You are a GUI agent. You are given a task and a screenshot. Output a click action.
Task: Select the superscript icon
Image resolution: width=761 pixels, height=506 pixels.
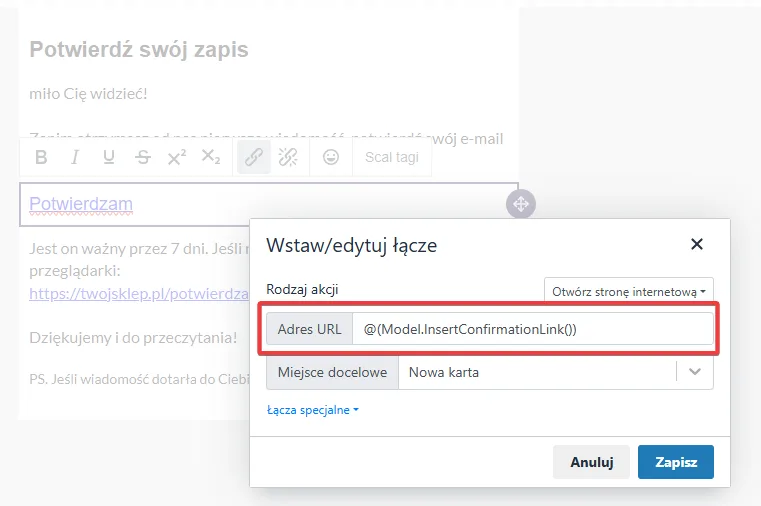pyautogui.click(x=177, y=157)
